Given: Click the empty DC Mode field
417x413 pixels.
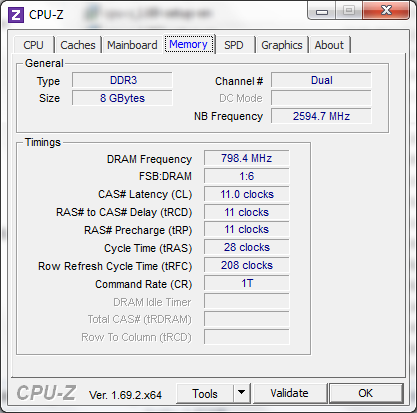Looking at the screenshot, I should 321,98.
